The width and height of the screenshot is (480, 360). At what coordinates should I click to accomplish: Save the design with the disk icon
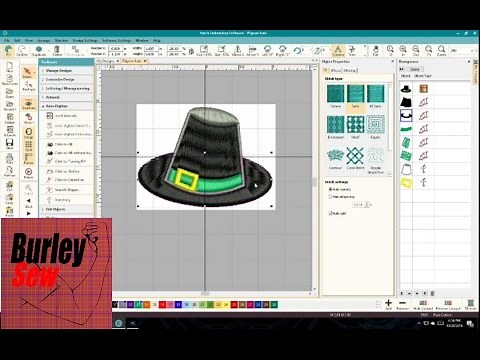pyautogui.click(x=9, y=144)
